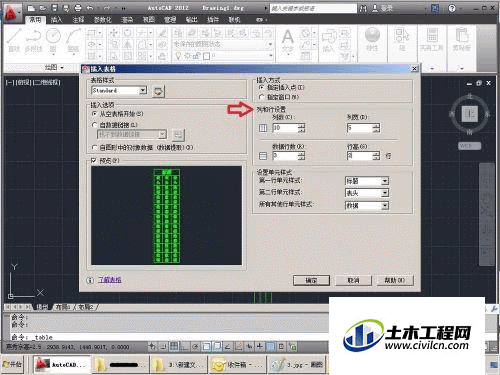Select the Arc tool in the ribbon
Viewport: 500px width, 375px height.
point(73,40)
